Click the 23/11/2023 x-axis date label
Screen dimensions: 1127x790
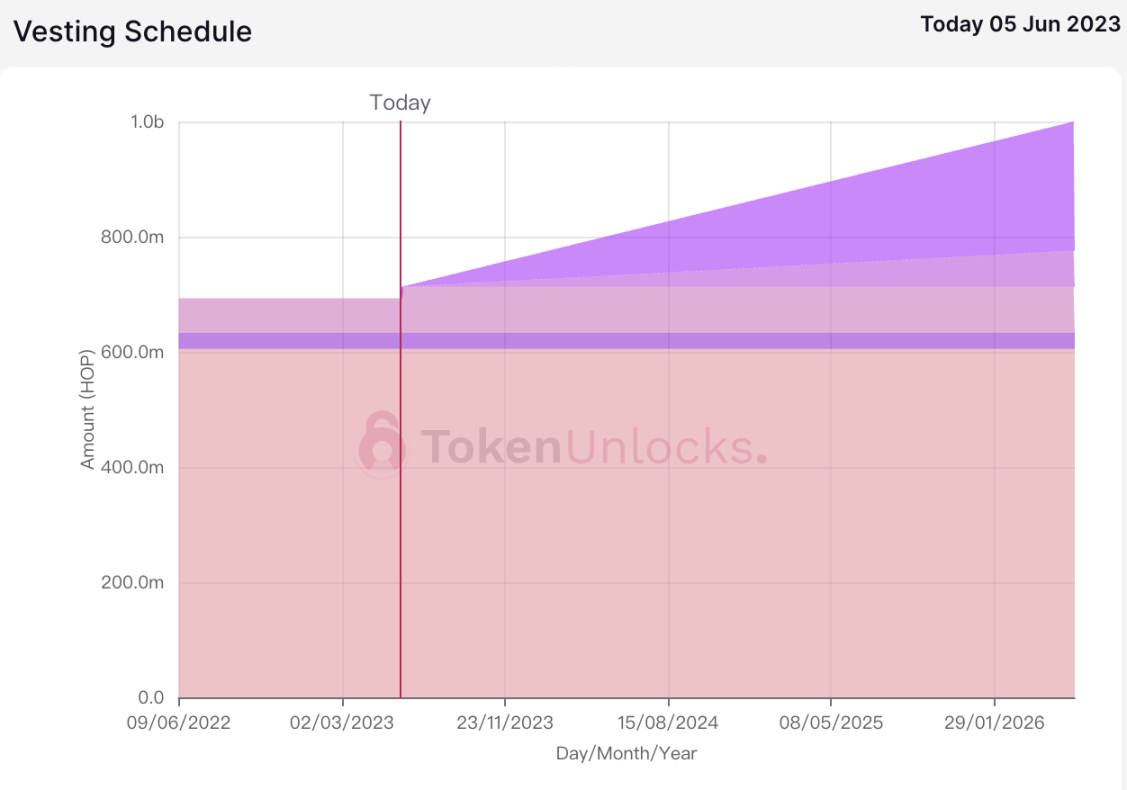[x=505, y=722]
